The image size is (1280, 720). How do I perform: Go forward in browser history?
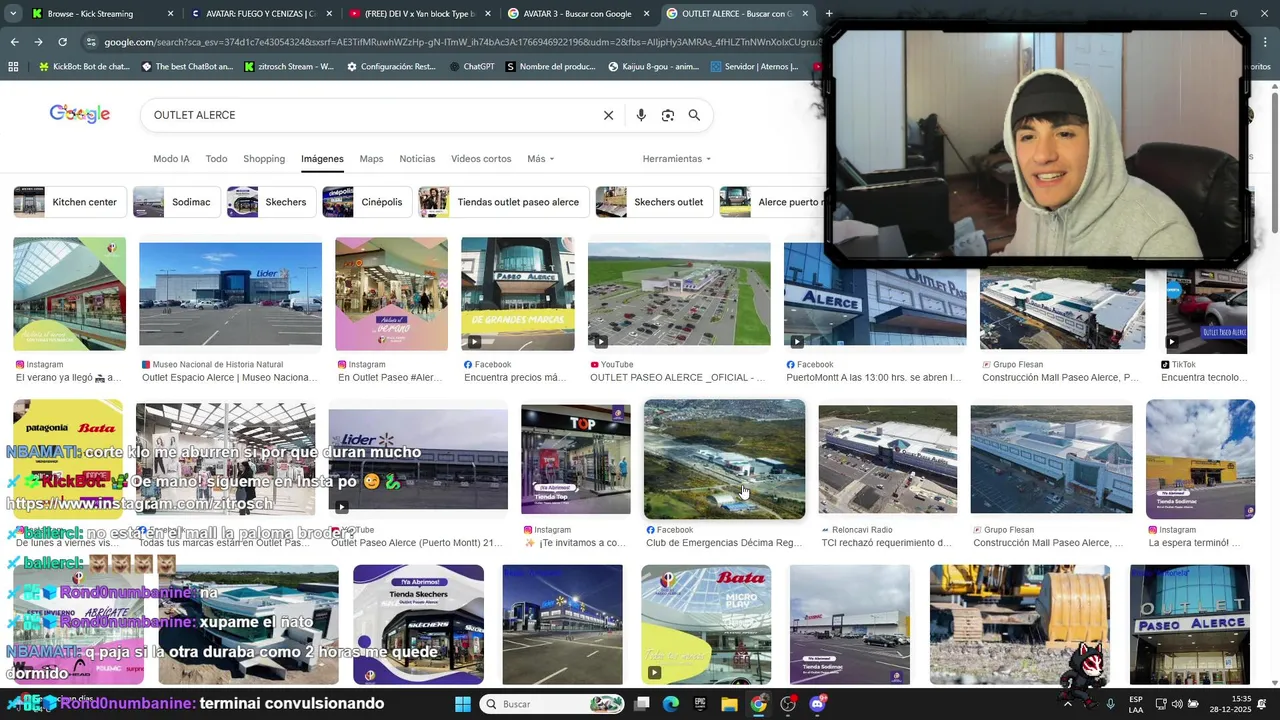tap(38, 42)
